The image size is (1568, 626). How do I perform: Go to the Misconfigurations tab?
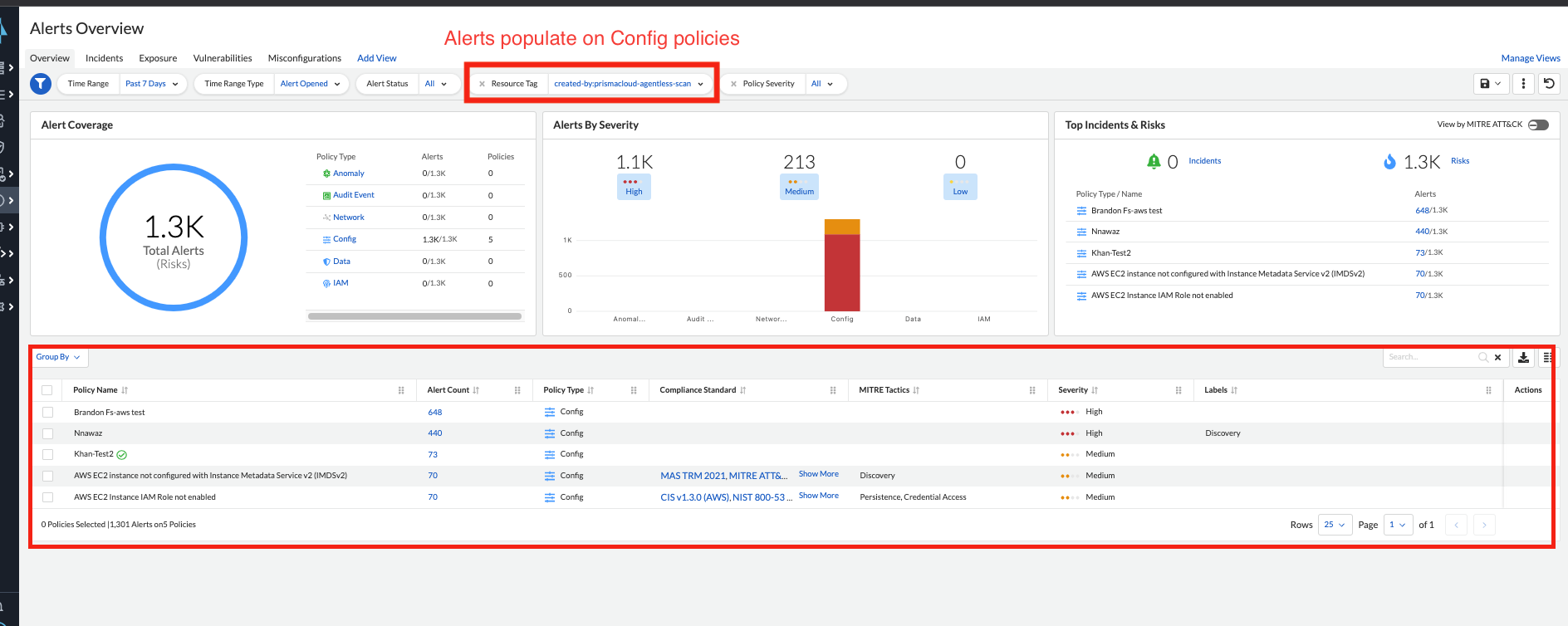(x=304, y=58)
